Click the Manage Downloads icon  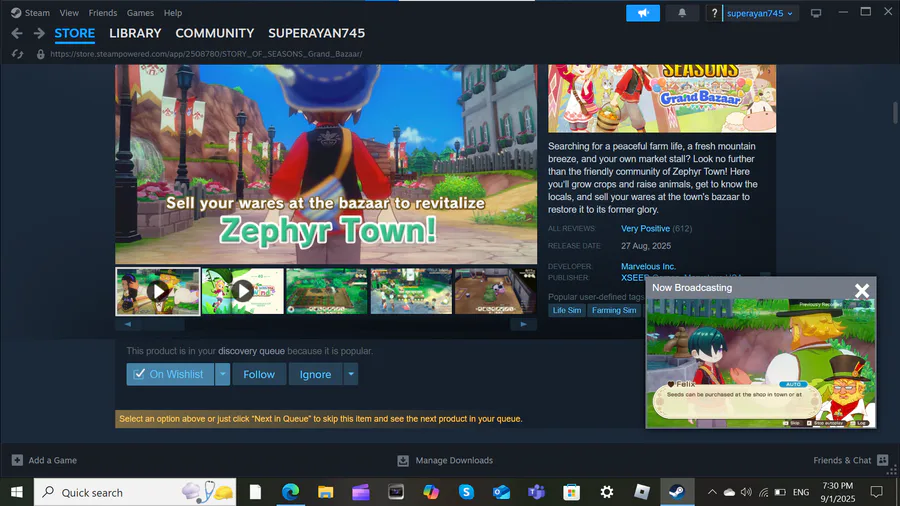[403, 460]
